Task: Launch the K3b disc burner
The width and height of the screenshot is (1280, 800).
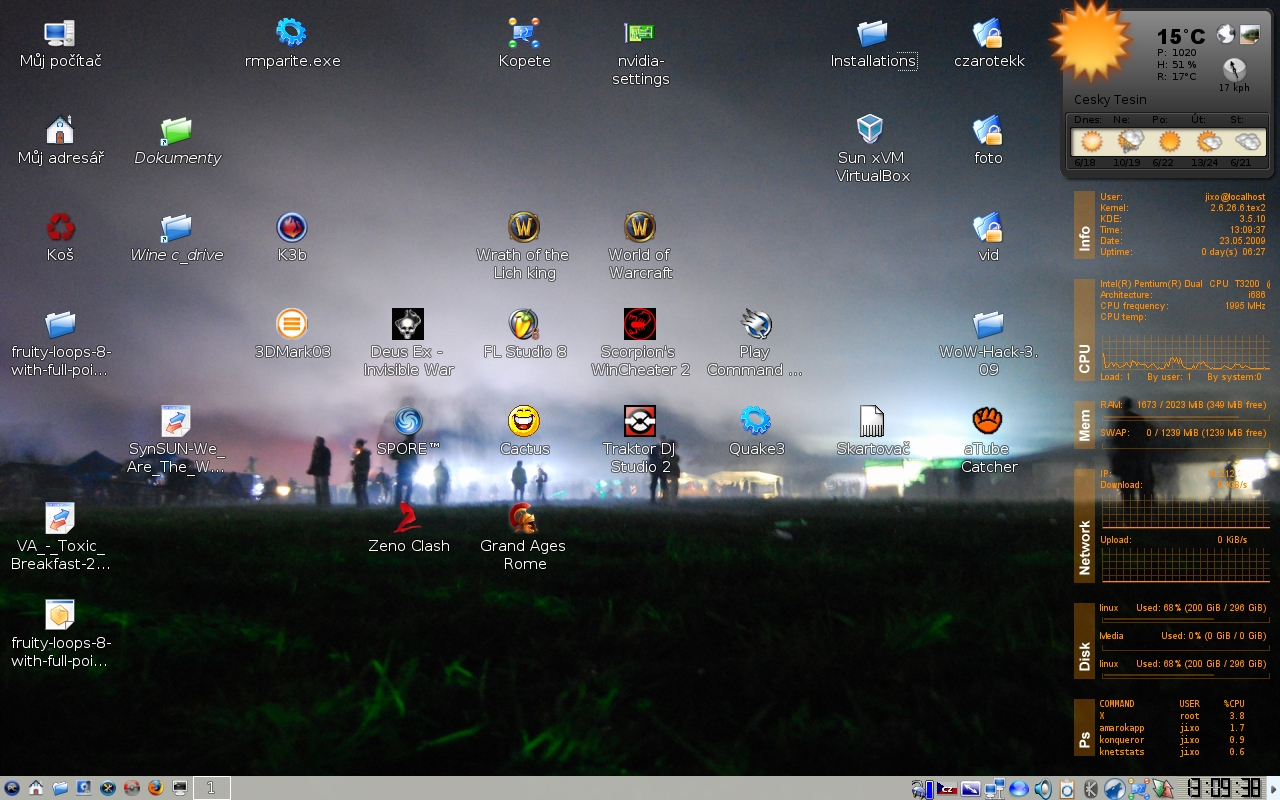Action: [291, 228]
